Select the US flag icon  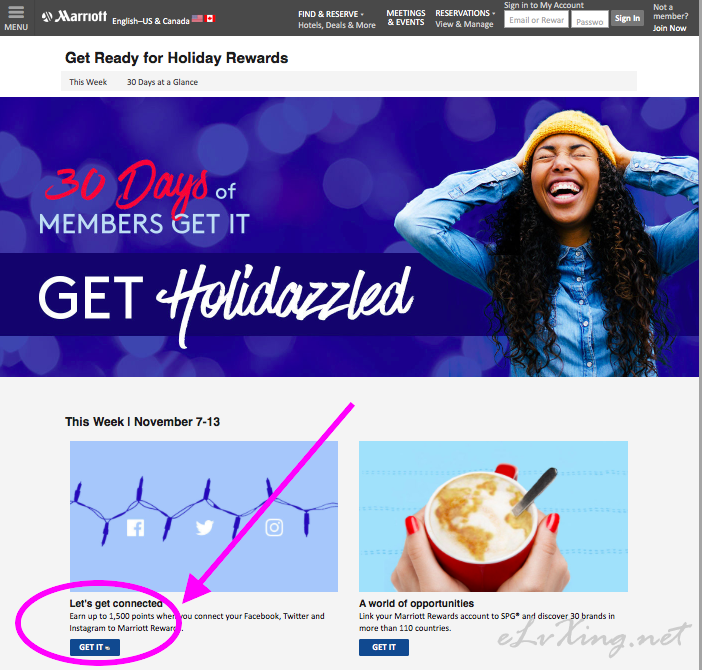[x=197, y=19]
